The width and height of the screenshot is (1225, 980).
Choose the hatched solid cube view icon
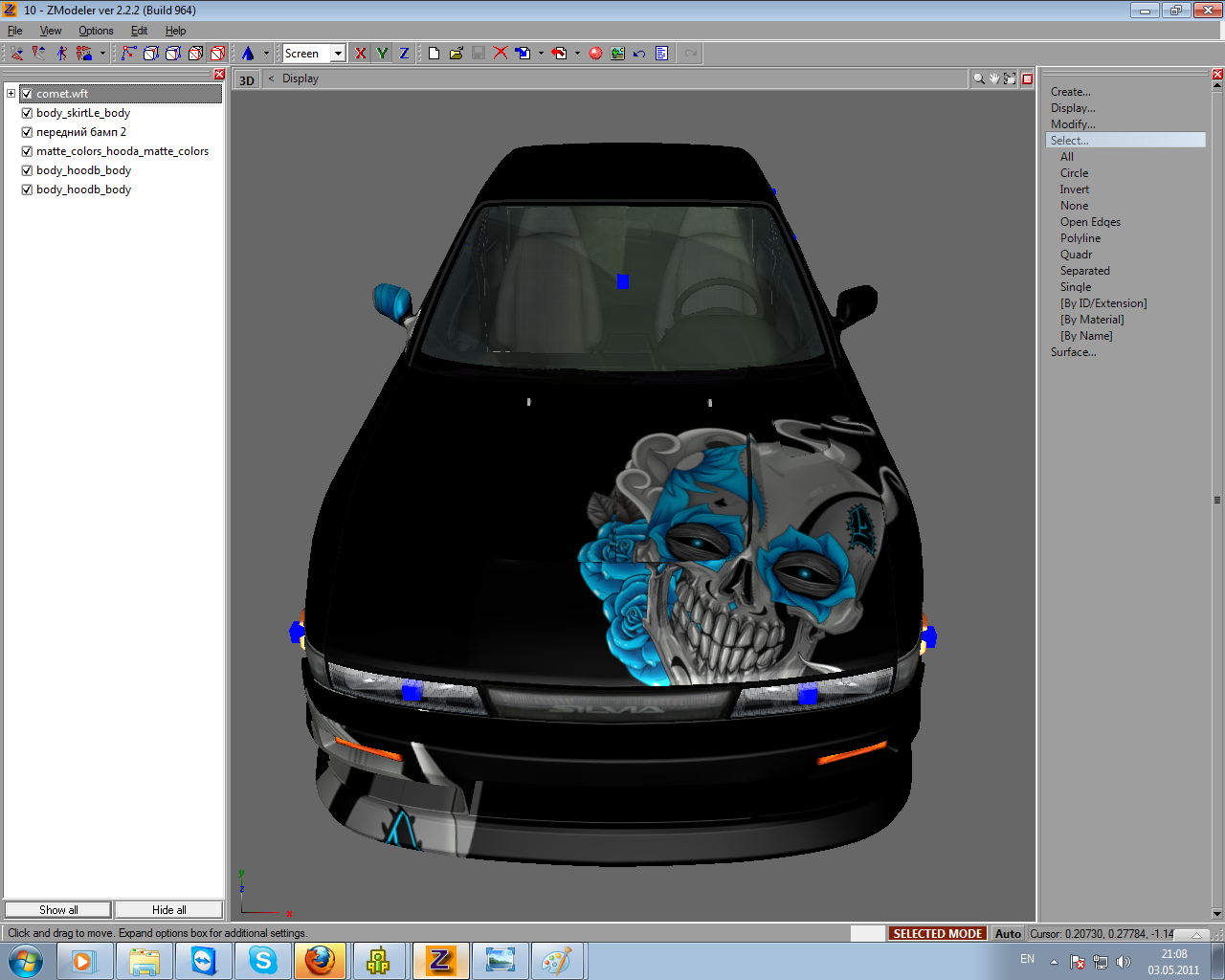click(x=195, y=54)
